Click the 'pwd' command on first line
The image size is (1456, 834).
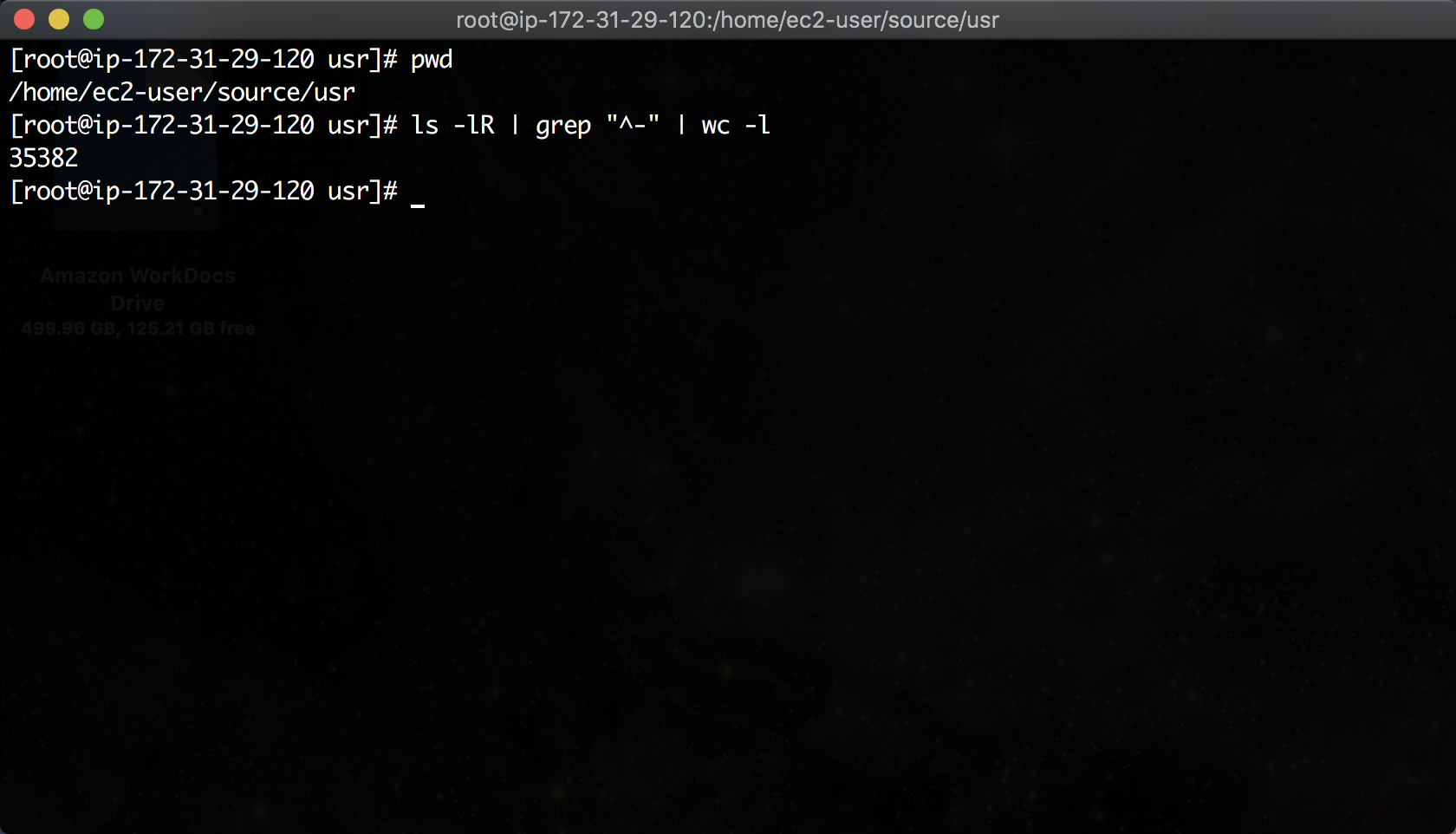tap(432, 60)
